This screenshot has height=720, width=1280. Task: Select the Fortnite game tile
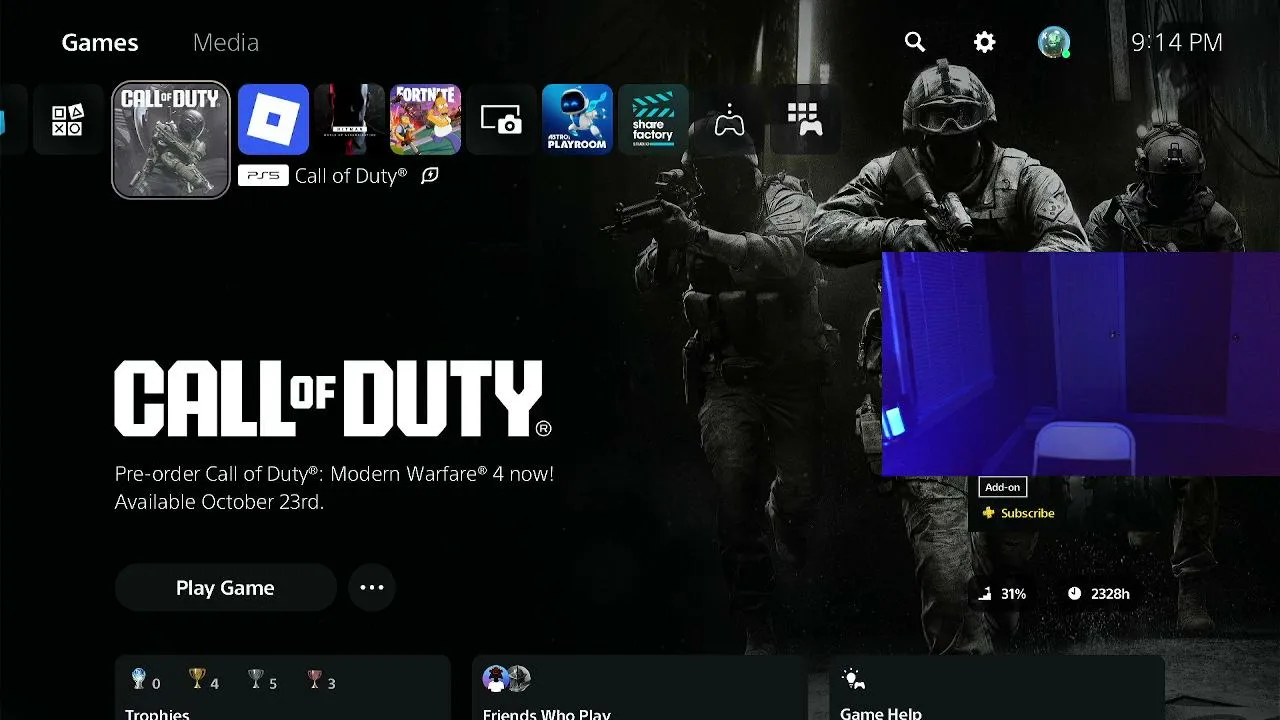click(x=425, y=120)
